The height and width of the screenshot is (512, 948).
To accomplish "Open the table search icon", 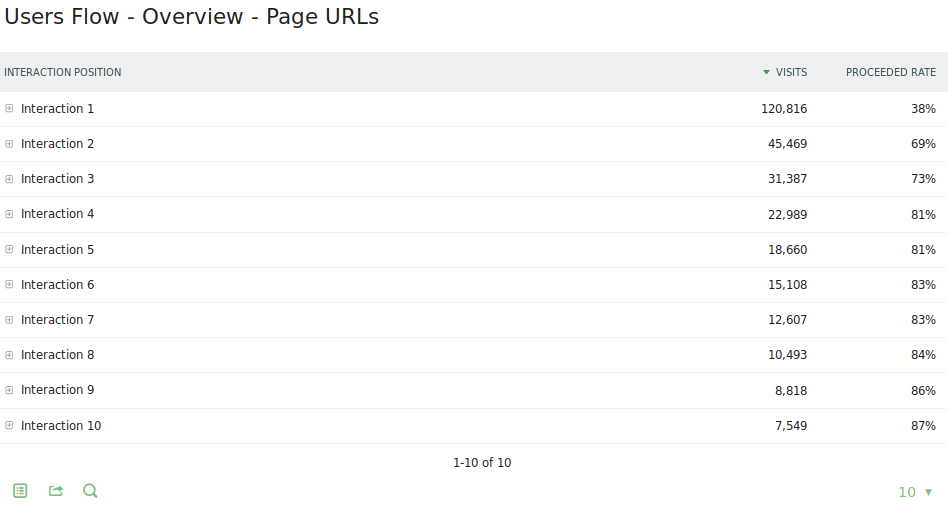I will point(90,491).
